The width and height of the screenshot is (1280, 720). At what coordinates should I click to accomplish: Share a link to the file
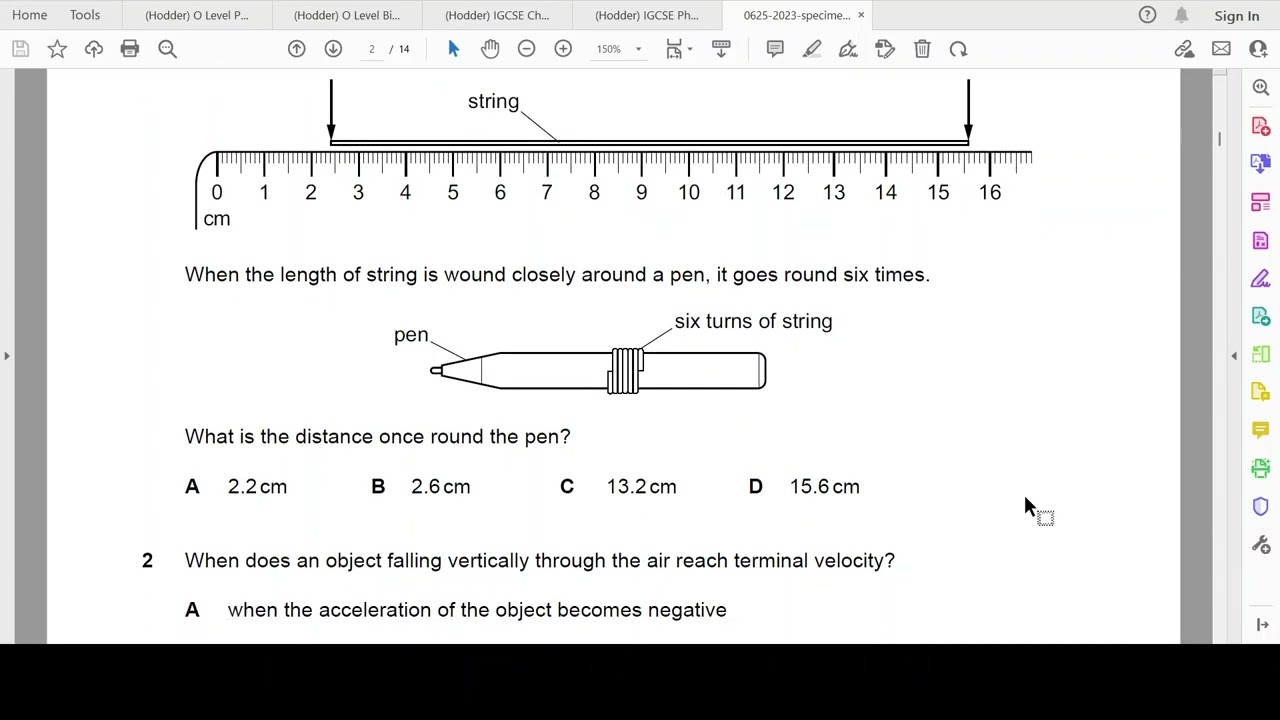(1184, 49)
